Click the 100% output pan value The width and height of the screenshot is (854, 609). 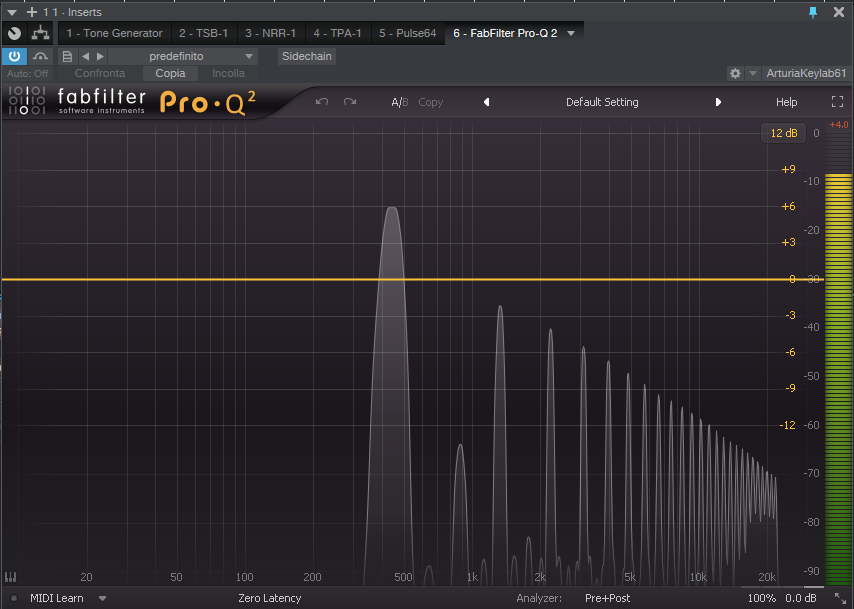coord(761,598)
